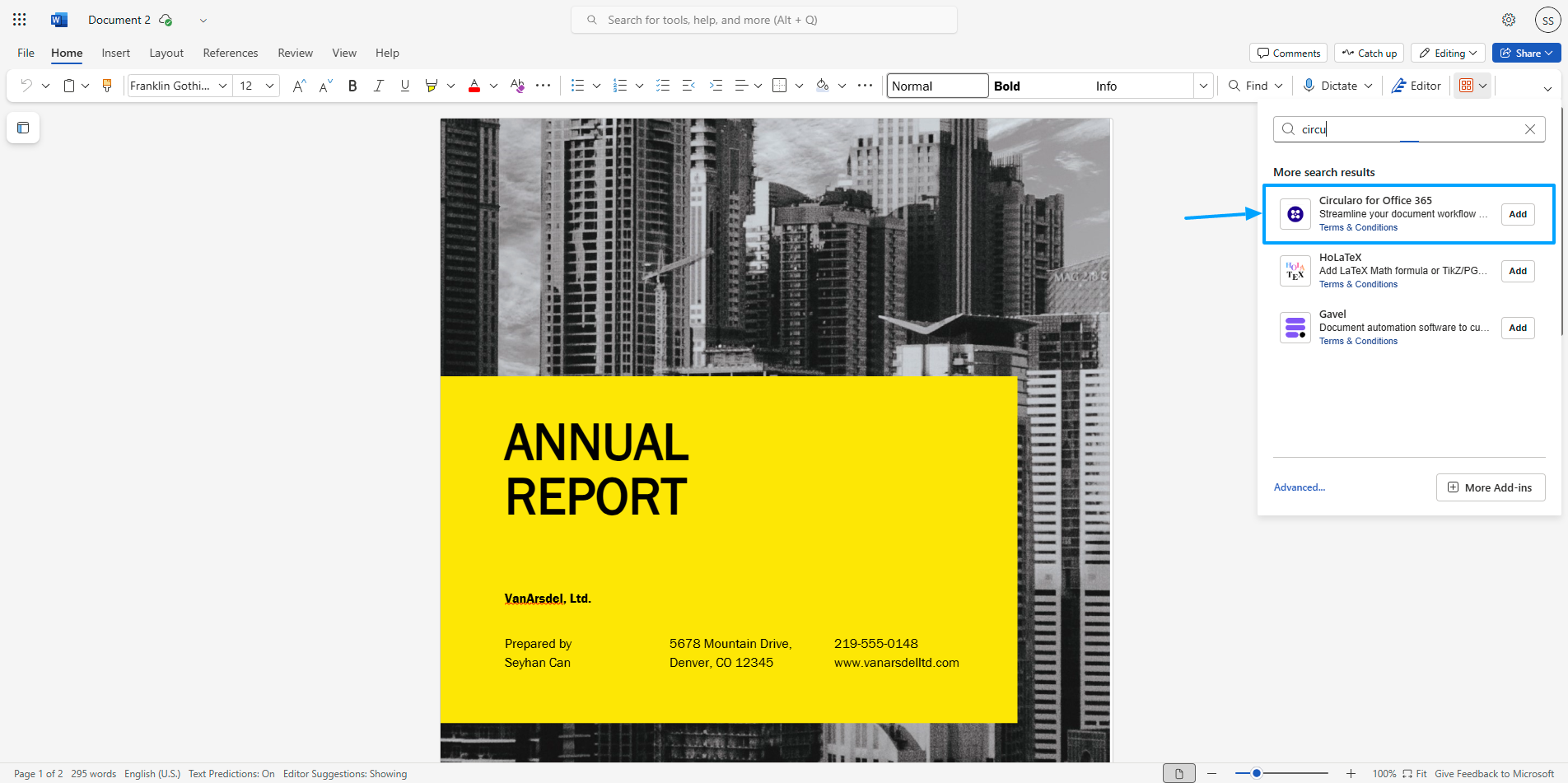Viewport: 1568px width, 783px height.
Task: Open the numbered list dropdown
Action: (x=639, y=85)
